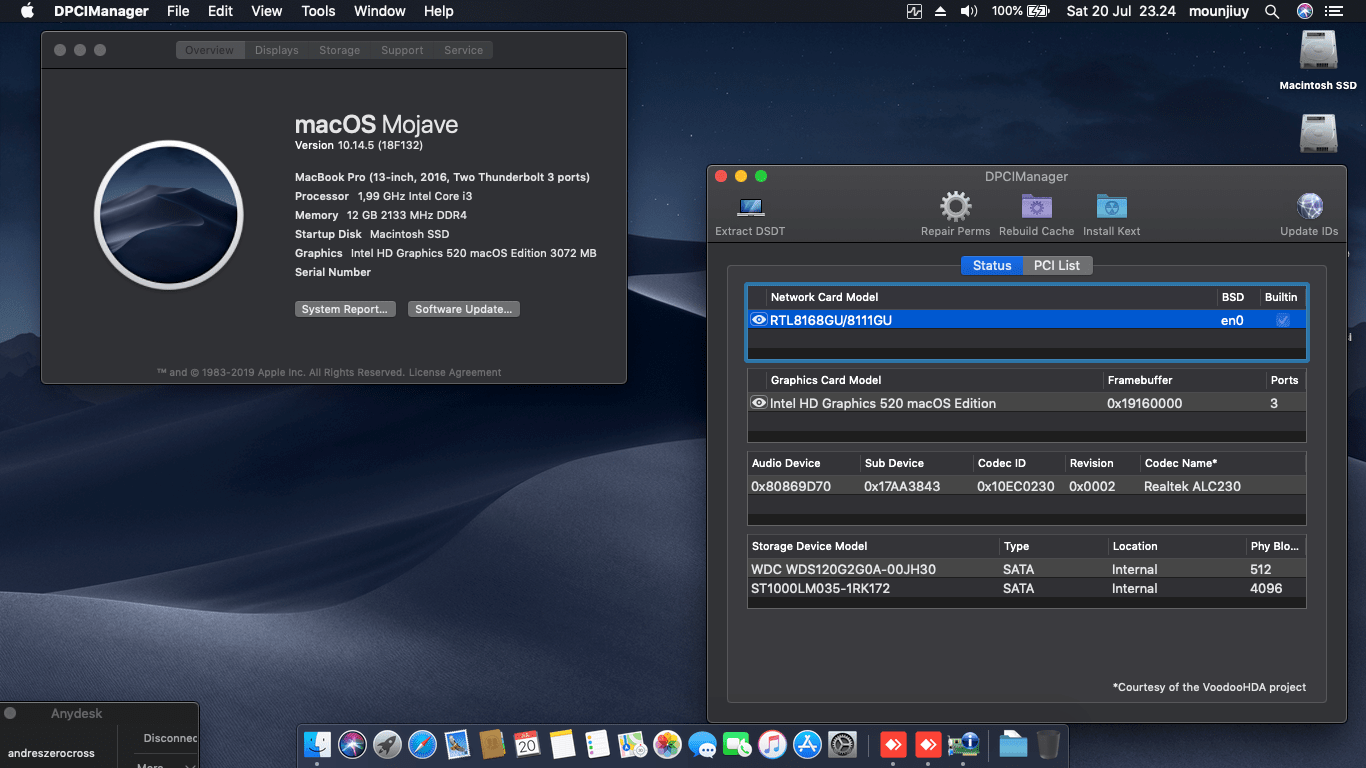The height and width of the screenshot is (768, 1366).
Task: Open Notification Center list icon
Action: (x=1333, y=11)
